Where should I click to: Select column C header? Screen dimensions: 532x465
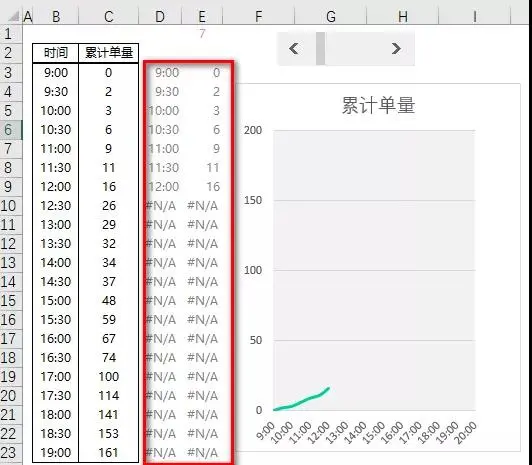click(x=109, y=16)
